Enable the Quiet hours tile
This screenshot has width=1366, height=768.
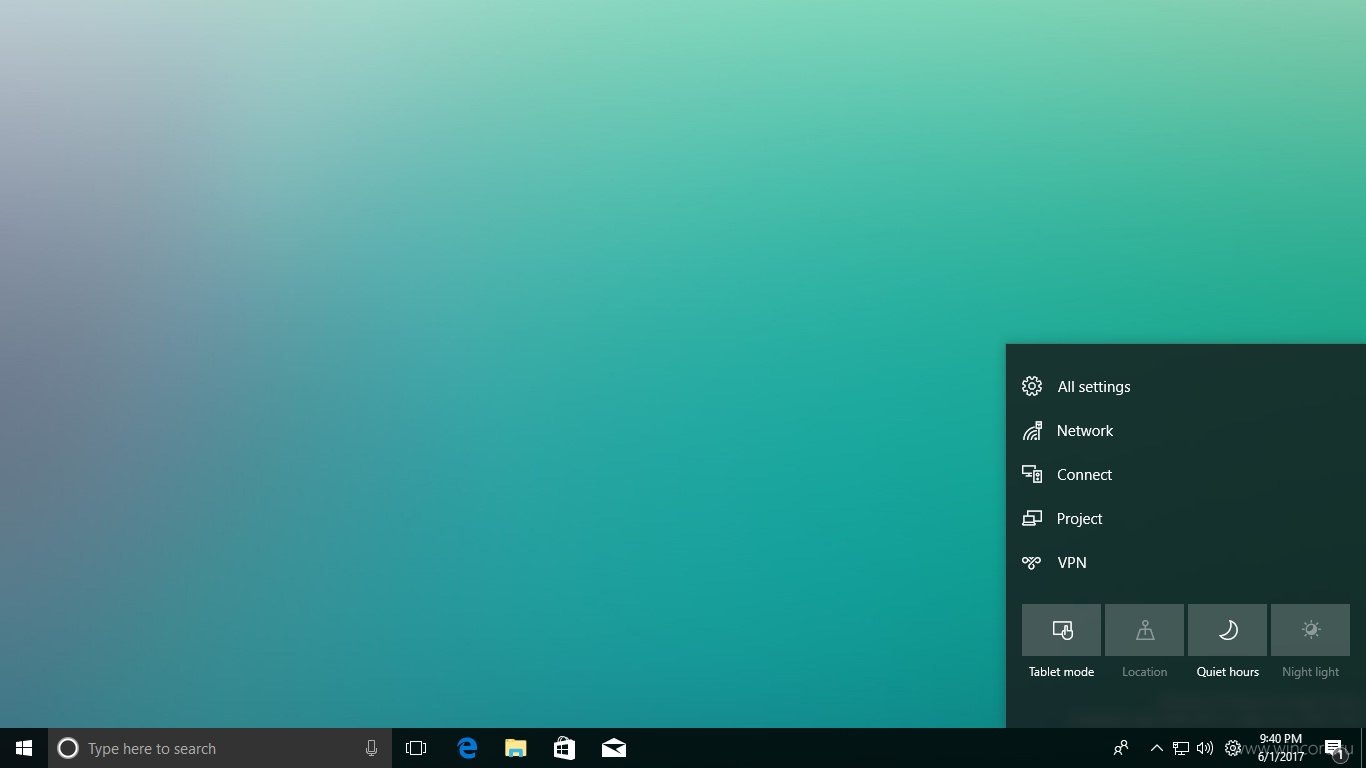click(1227, 630)
